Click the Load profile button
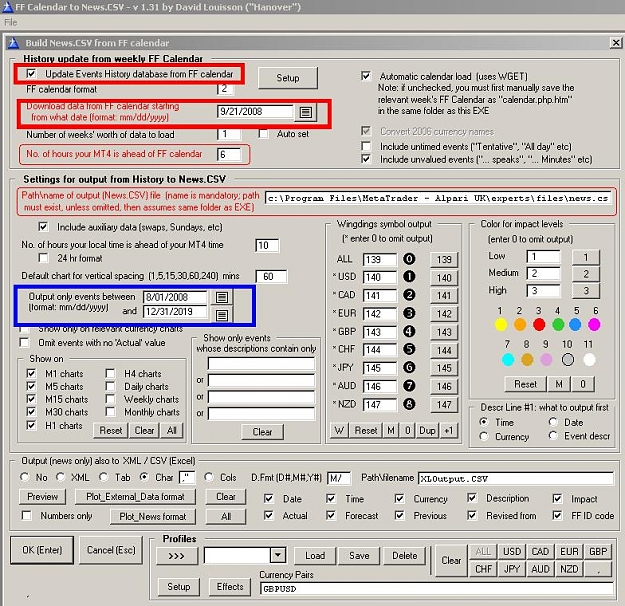This screenshot has width=625, height=606. 315,556
